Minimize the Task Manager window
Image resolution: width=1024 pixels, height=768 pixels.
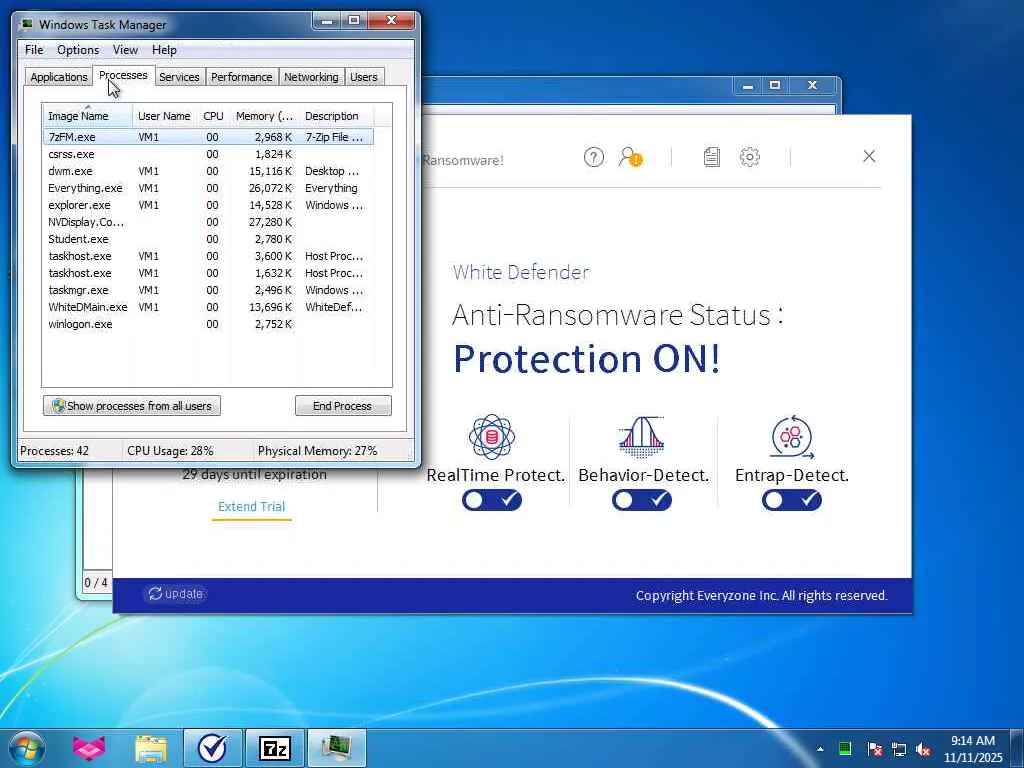tap(327, 21)
